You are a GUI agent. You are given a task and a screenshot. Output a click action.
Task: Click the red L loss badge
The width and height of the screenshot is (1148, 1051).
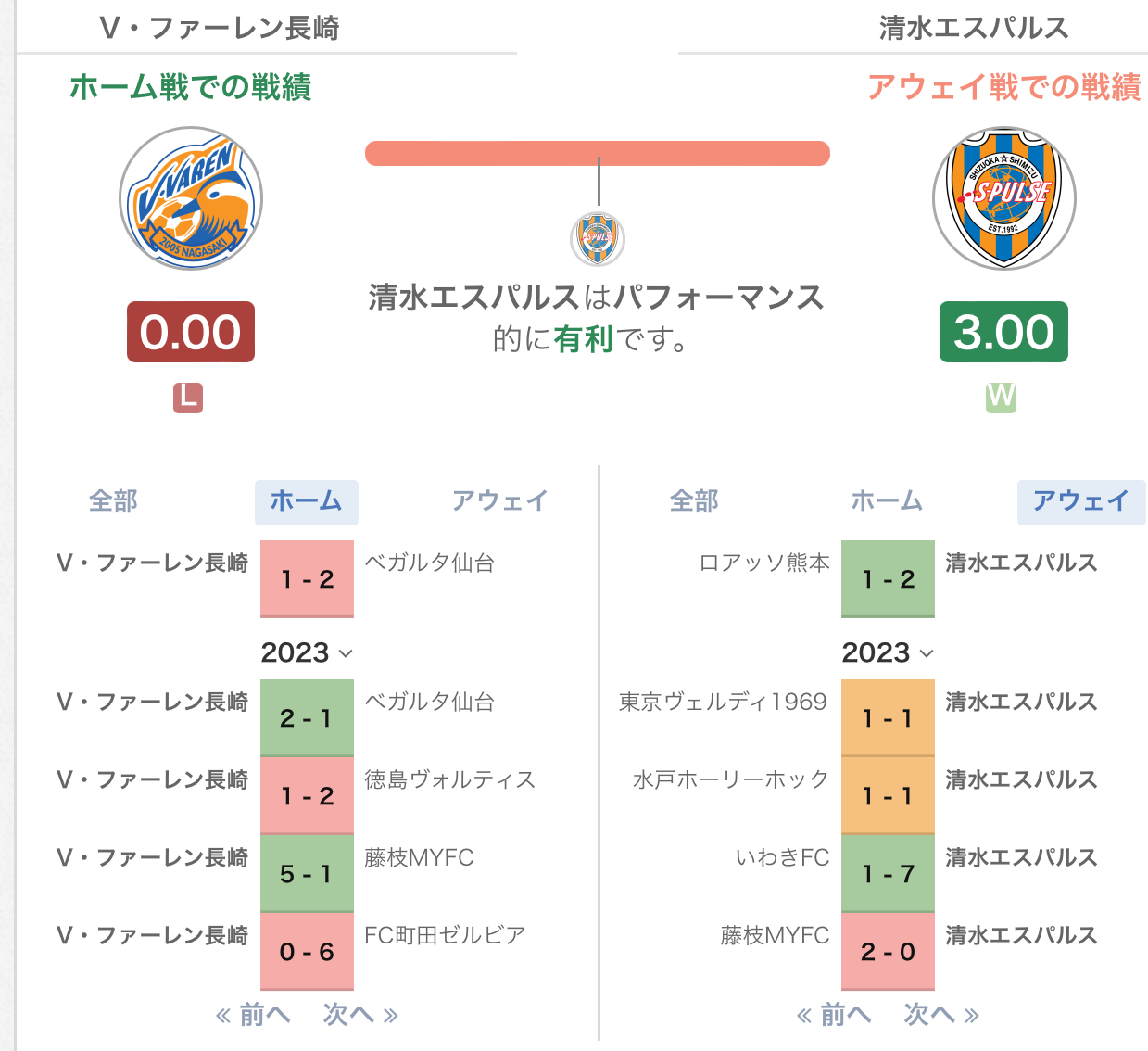click(x=188, y=398)
